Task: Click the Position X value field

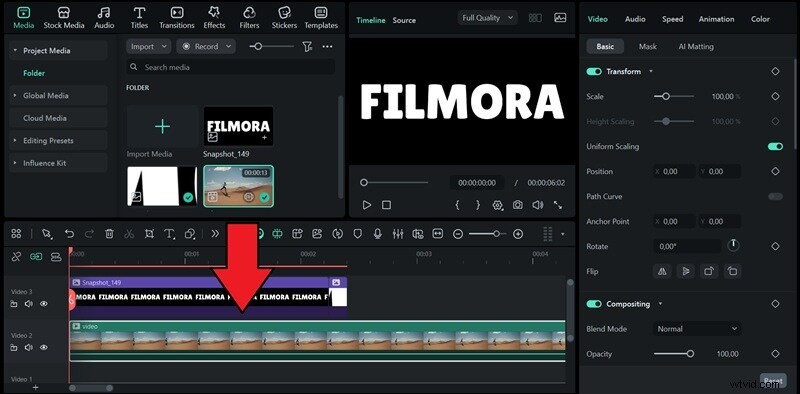Action: (x=675, y=171)
